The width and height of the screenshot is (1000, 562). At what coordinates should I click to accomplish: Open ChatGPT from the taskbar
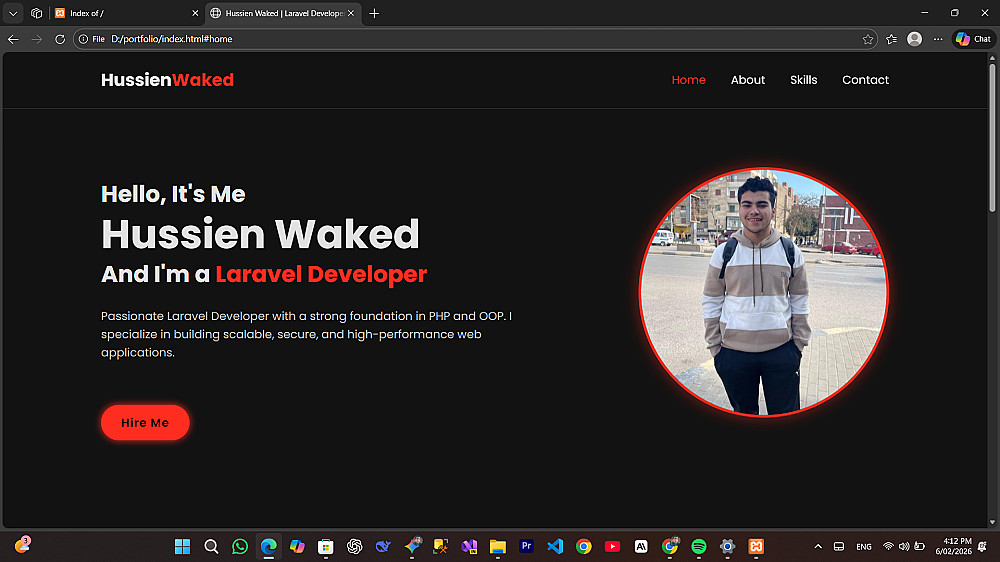355,546
